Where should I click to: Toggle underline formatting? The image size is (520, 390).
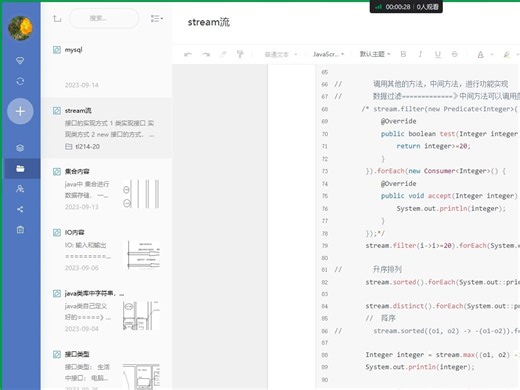coord(438,54)
